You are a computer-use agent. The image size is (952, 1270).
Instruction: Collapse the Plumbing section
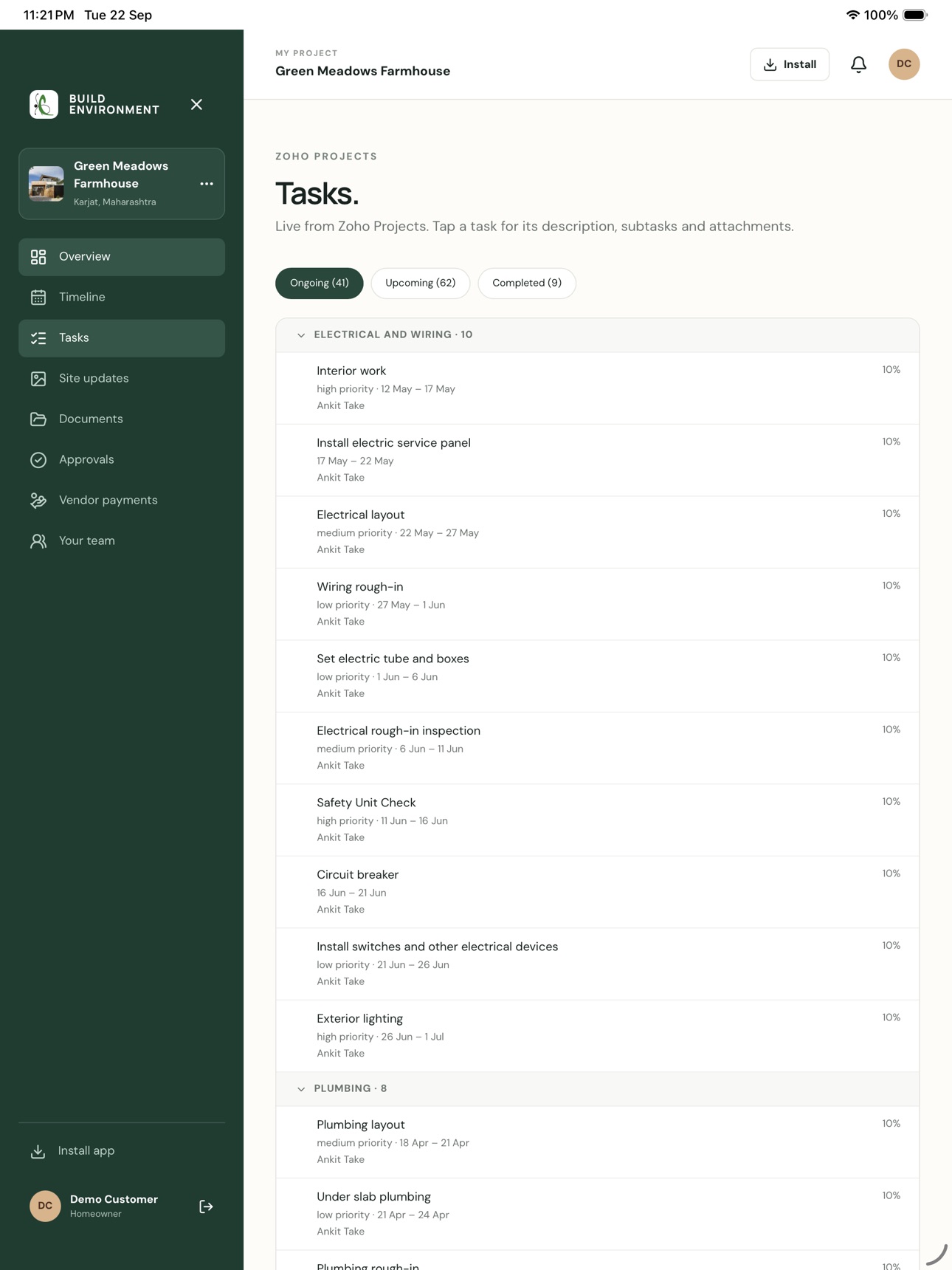click(301, 1089)
